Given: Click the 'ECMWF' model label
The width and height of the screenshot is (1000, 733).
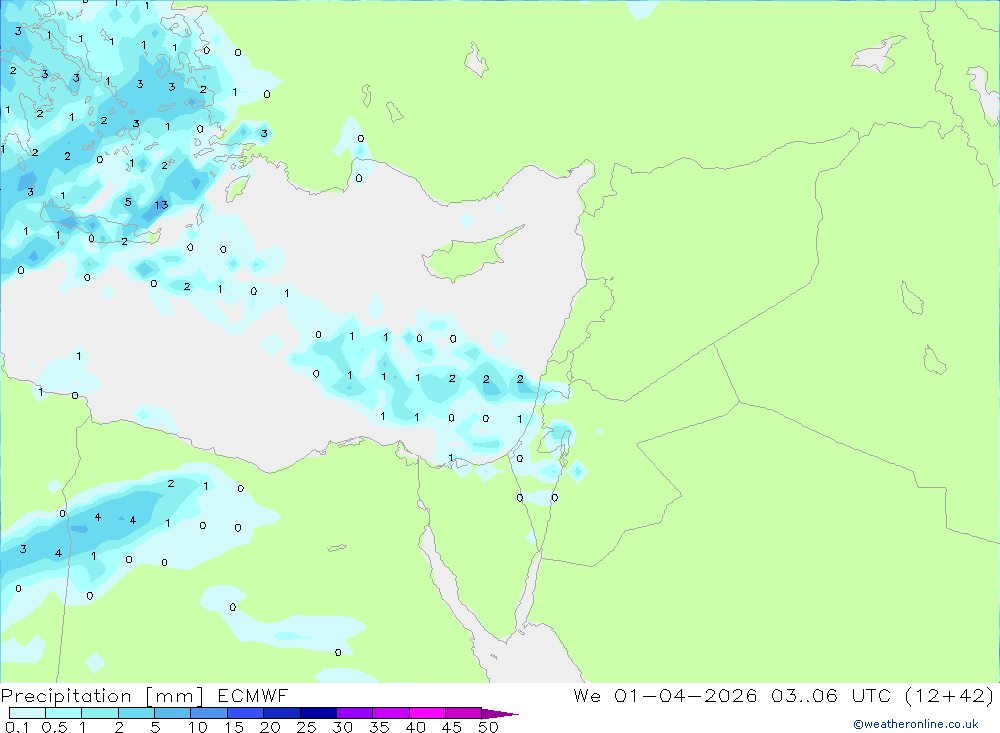Looking at the screenshot, I should tap(253, 695).
